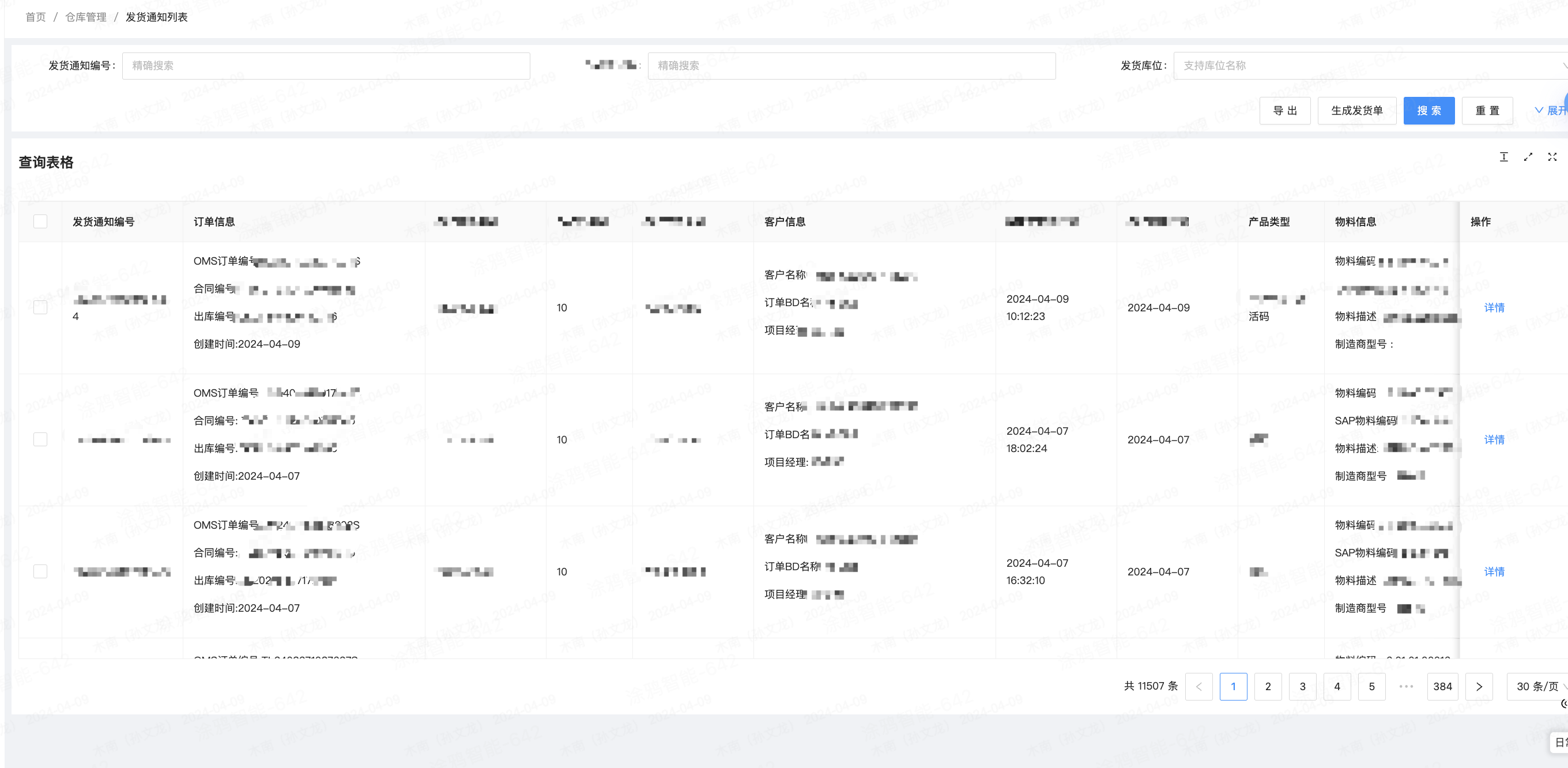Click the 导出 button
Screen dimensions: 1568x768
[x=1285, y=110]
